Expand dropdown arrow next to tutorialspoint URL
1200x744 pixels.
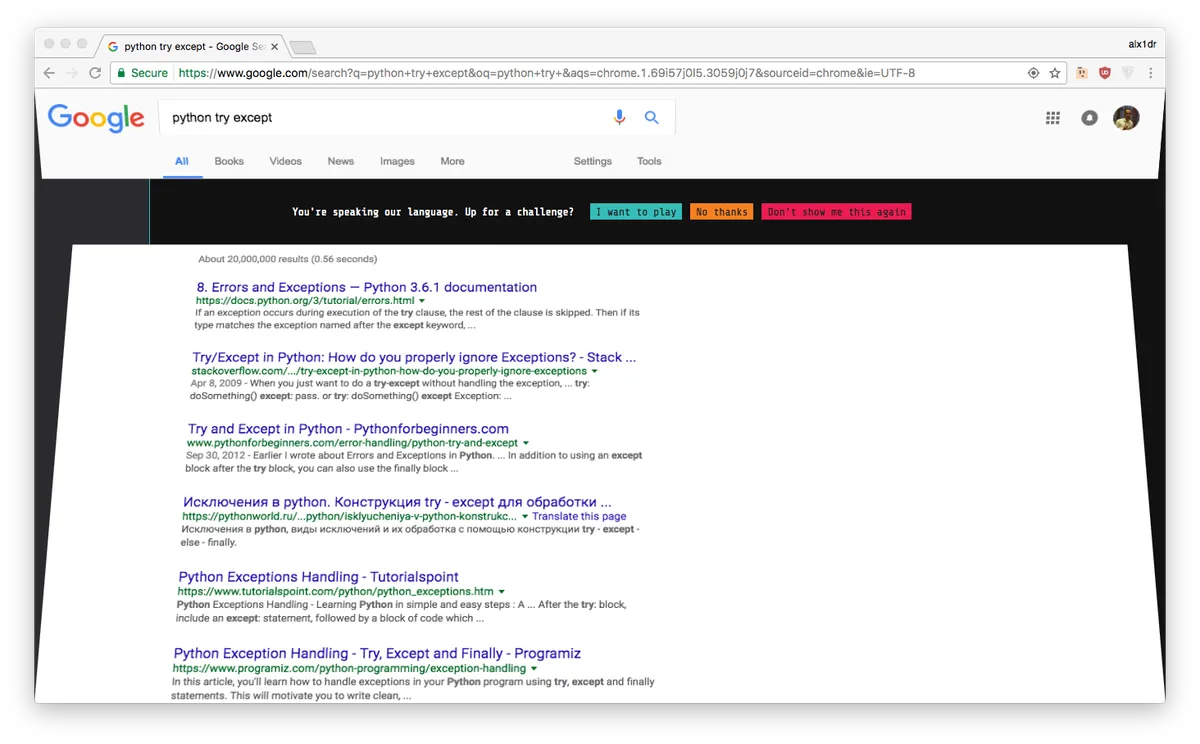coord(502,591)
